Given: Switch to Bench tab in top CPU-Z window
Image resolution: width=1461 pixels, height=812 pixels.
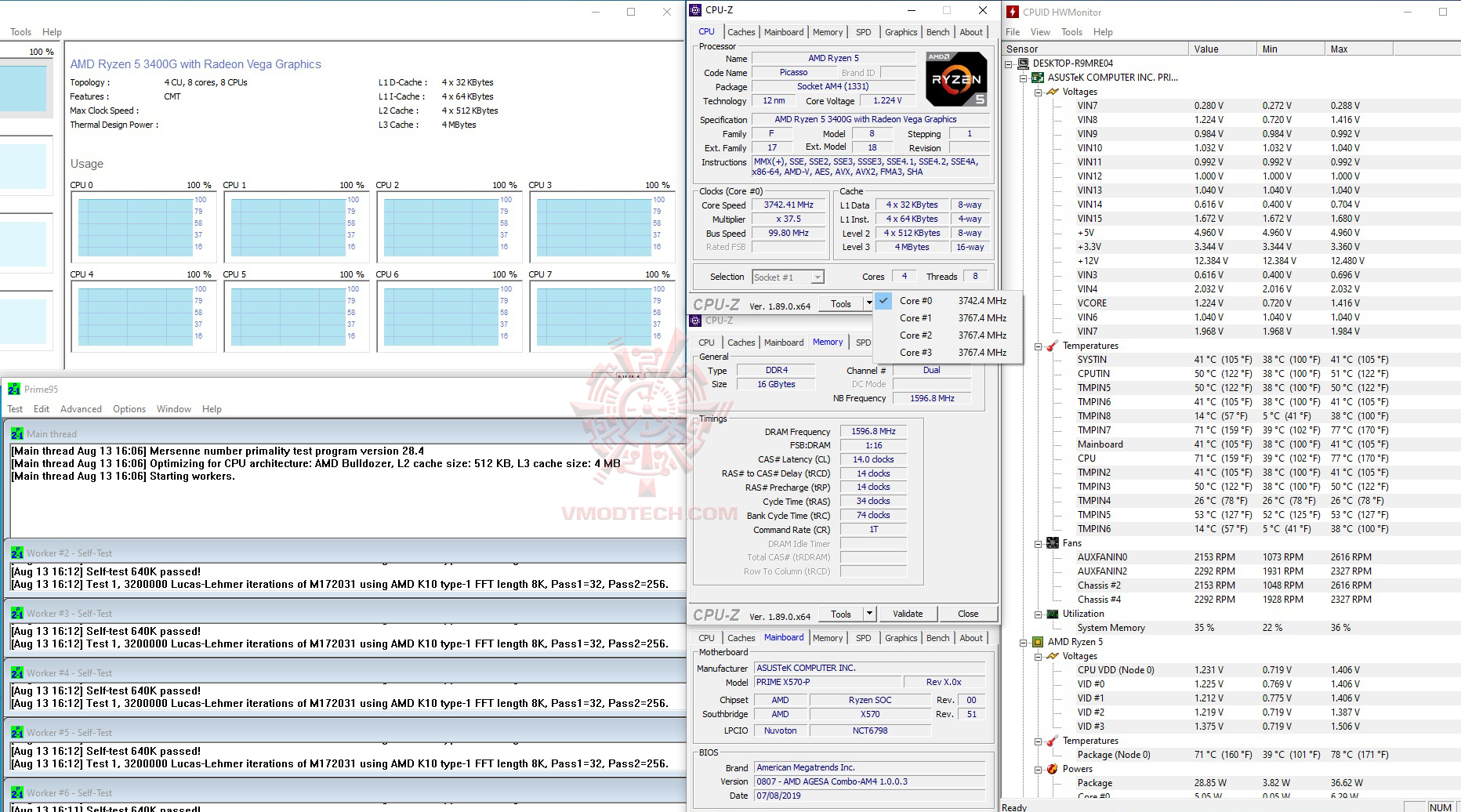Looking at the screenshot, I should [x=937, y=32].
